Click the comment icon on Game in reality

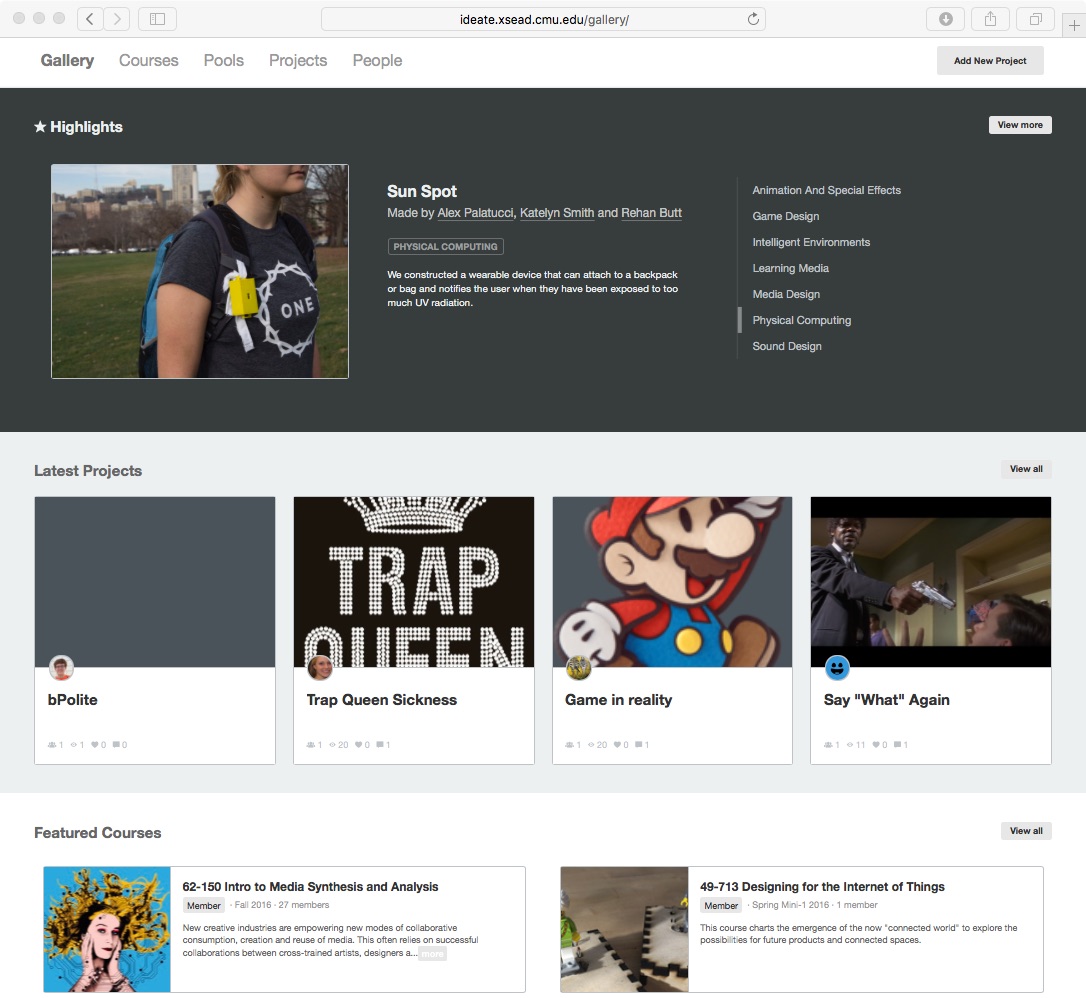click(639, 745)
